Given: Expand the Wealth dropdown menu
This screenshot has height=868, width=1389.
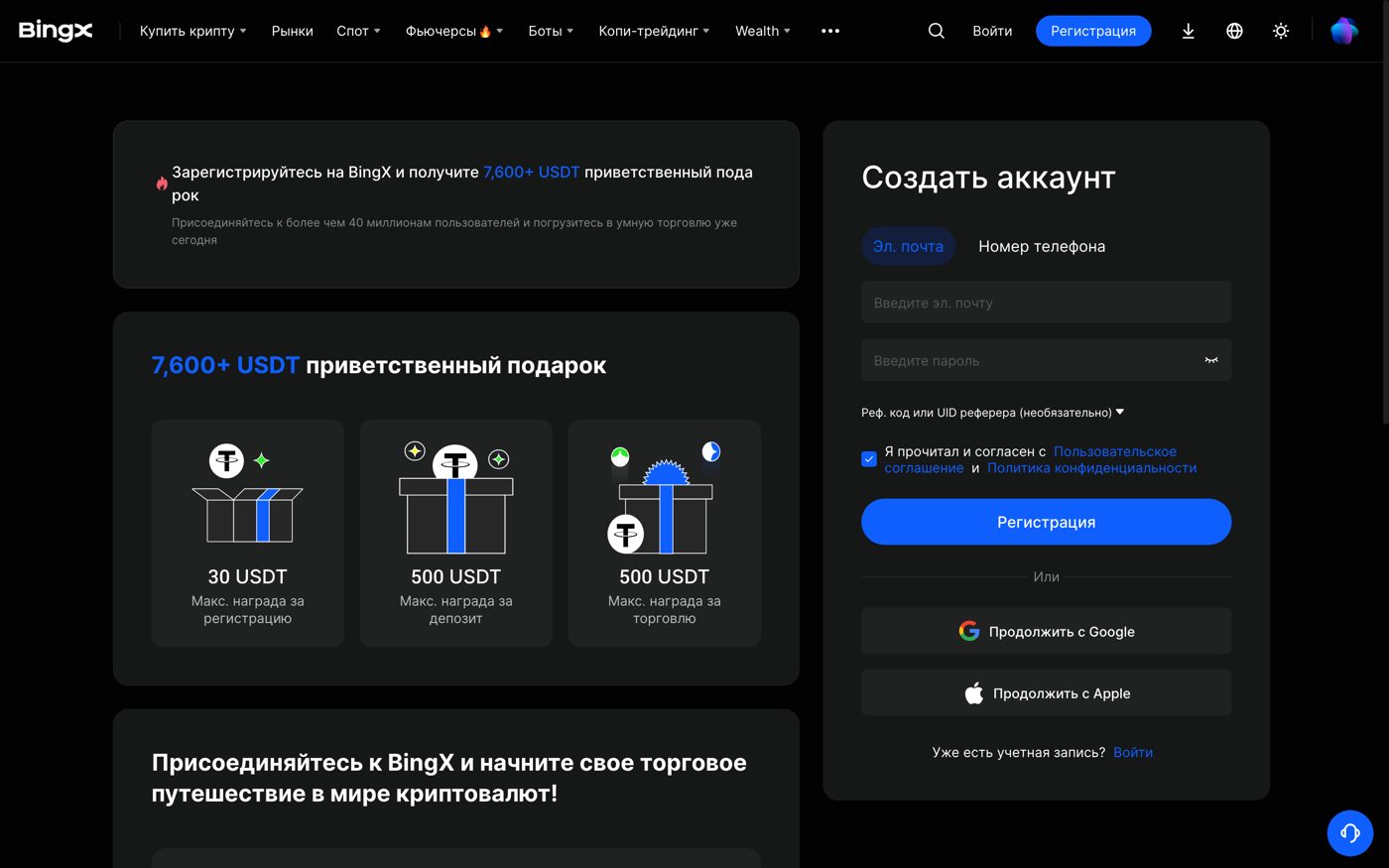Looking at the screenshot, I should click(763, 31).
